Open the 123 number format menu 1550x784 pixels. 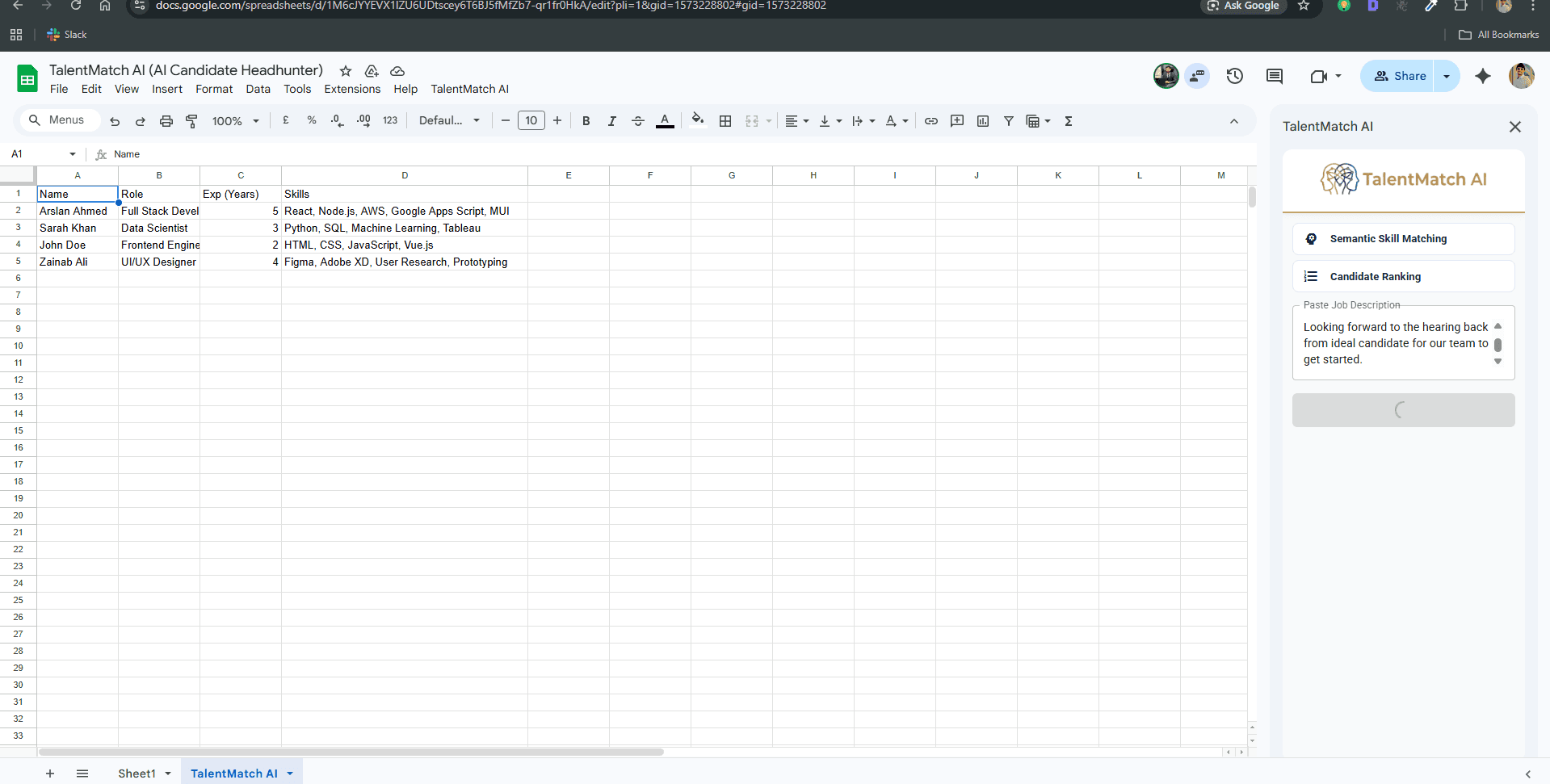tap(390, 120)
